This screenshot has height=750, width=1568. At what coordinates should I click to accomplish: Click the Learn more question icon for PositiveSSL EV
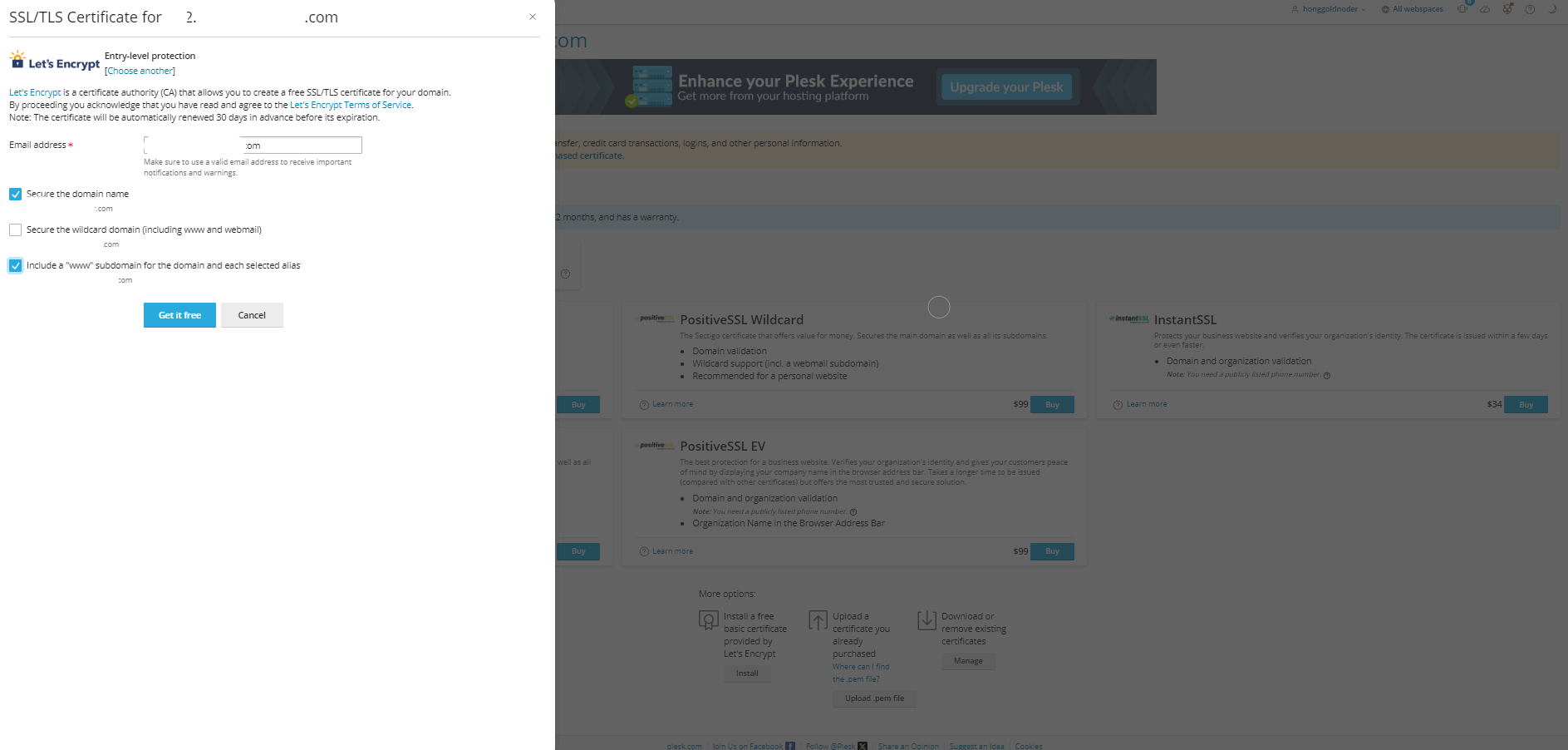[x=644, y=552]
